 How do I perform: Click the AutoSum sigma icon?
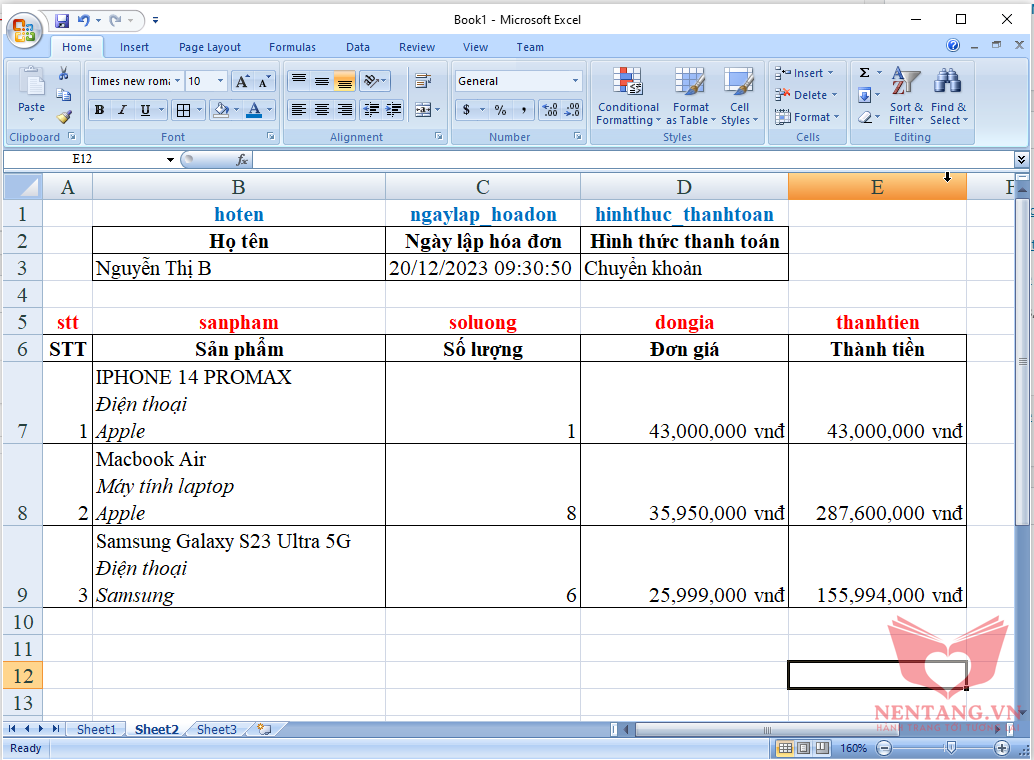[865, 73]
